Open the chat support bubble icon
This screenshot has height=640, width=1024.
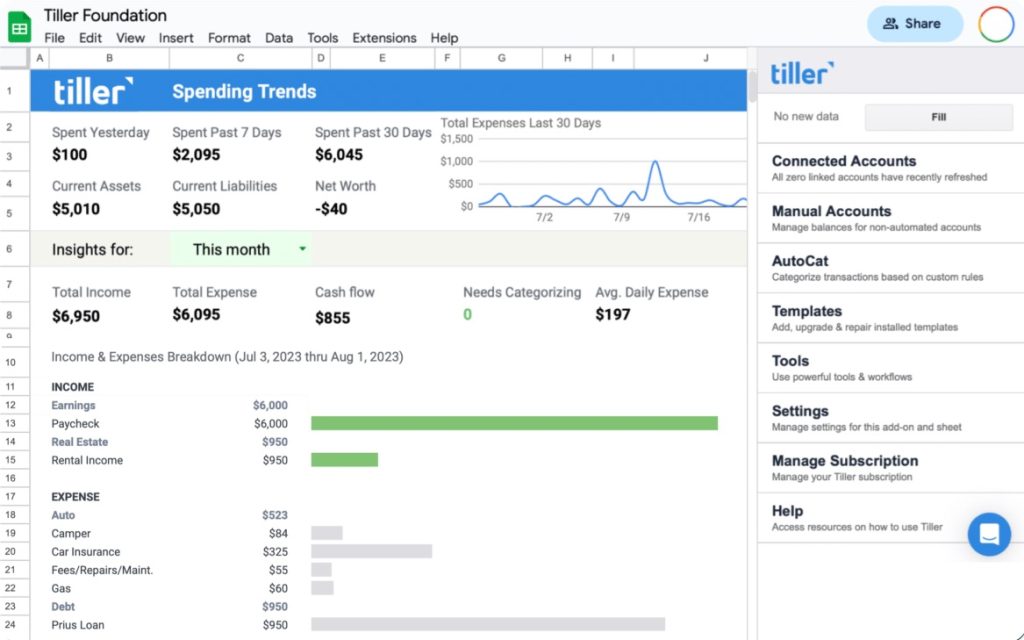(989, 534)
